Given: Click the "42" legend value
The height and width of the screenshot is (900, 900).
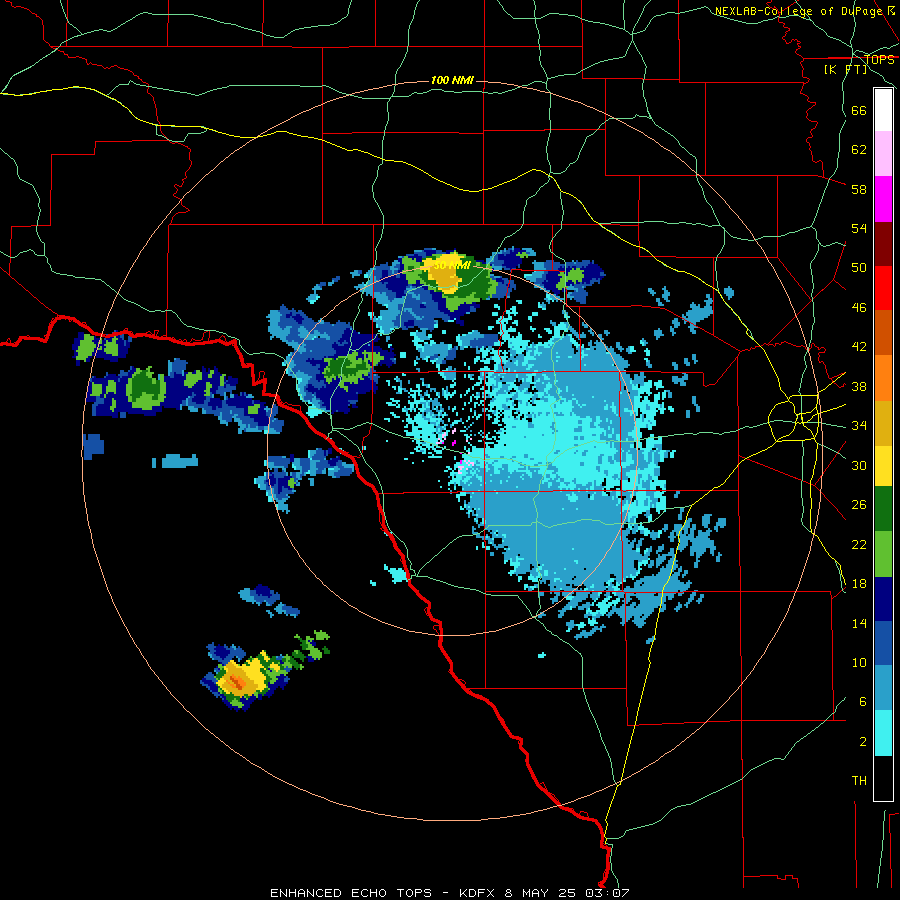Looking at the screenshot, I should [859, 347].
